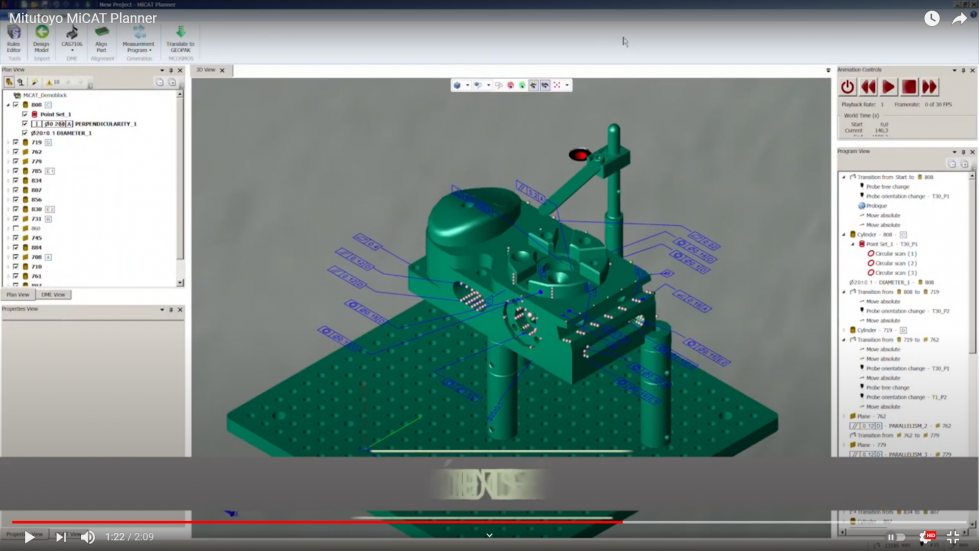Image resolution: width=979 pixels, height=551 pixels.
Task: Skip to next YouTube video
Action: tap(61, 537)
